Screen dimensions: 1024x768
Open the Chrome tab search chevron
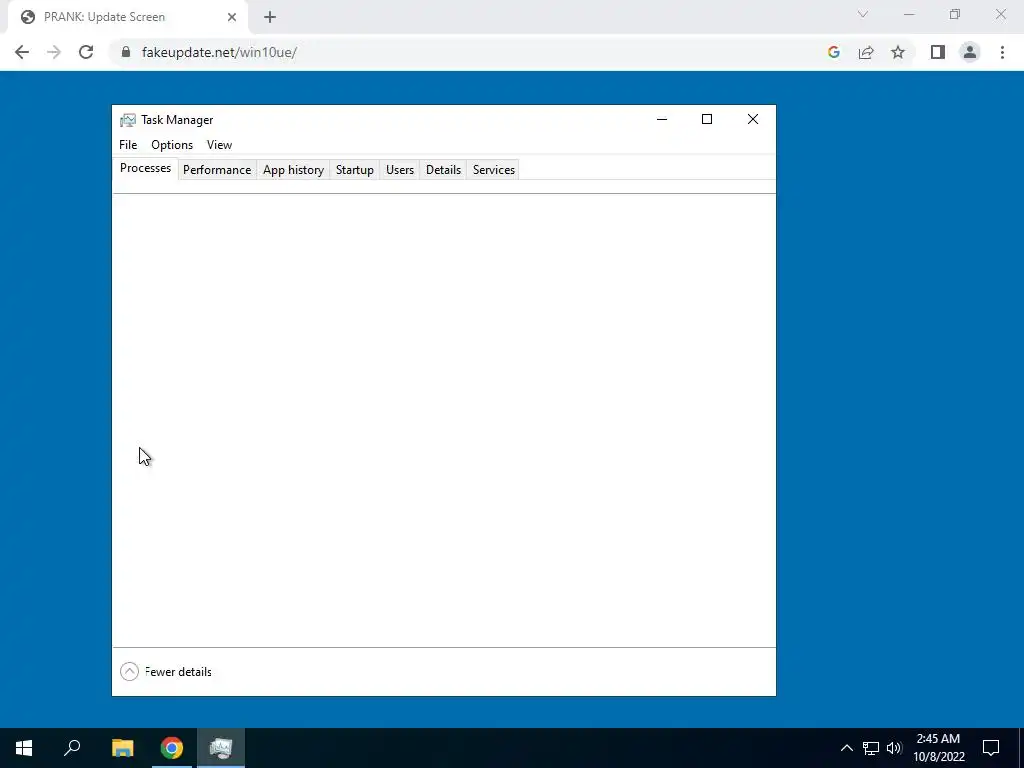point(863,14)
